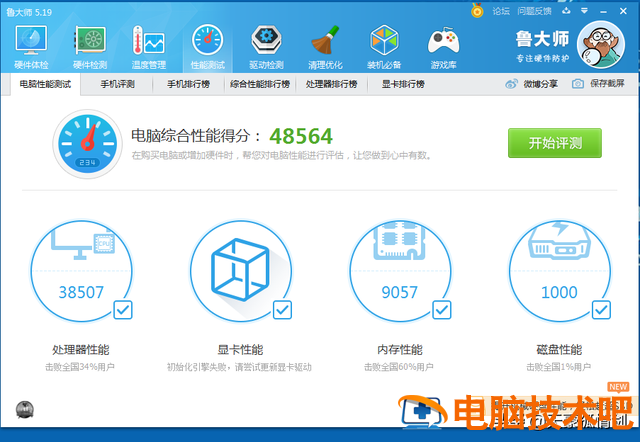Click the 保存截屏 text link
The width and height of the screenshot is (640, 442).
(x=607, y=84)
